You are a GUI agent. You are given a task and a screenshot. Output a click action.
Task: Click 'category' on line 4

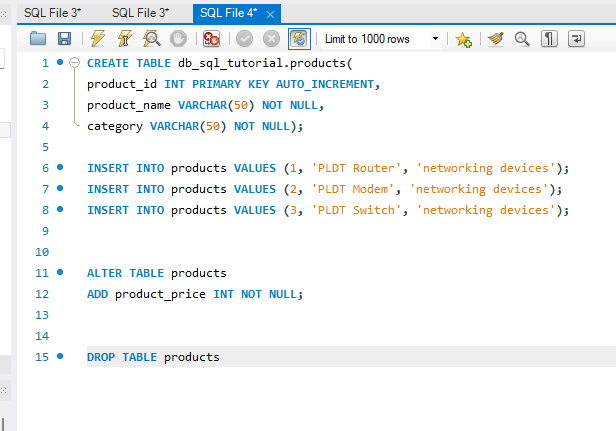(115, 127)
